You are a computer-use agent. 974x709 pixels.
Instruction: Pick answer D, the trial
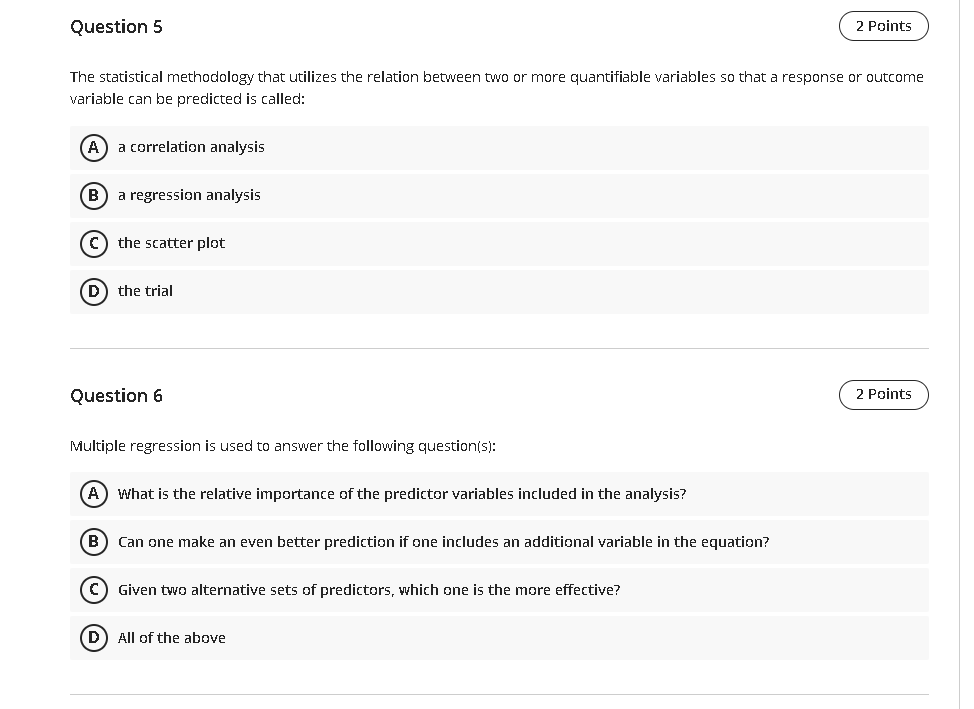pos(94,291)
